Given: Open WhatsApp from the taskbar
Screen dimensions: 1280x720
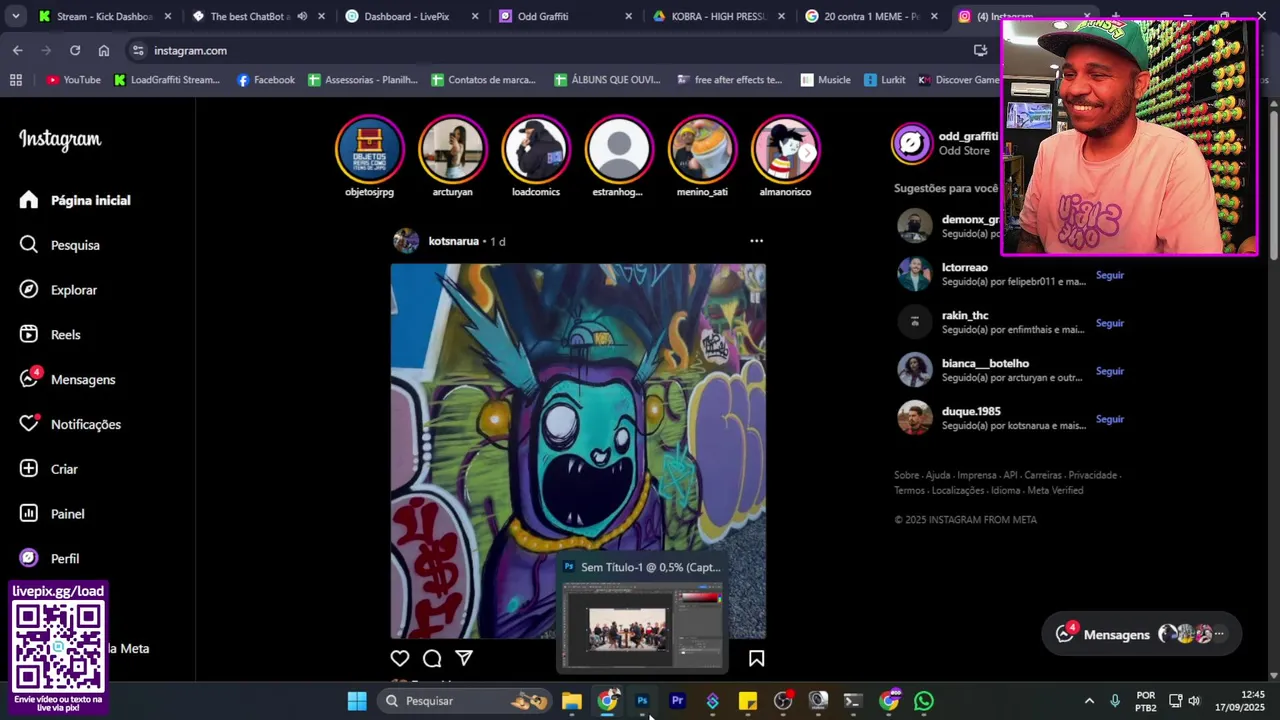Looking at the screenshot, I should point(924,701).
